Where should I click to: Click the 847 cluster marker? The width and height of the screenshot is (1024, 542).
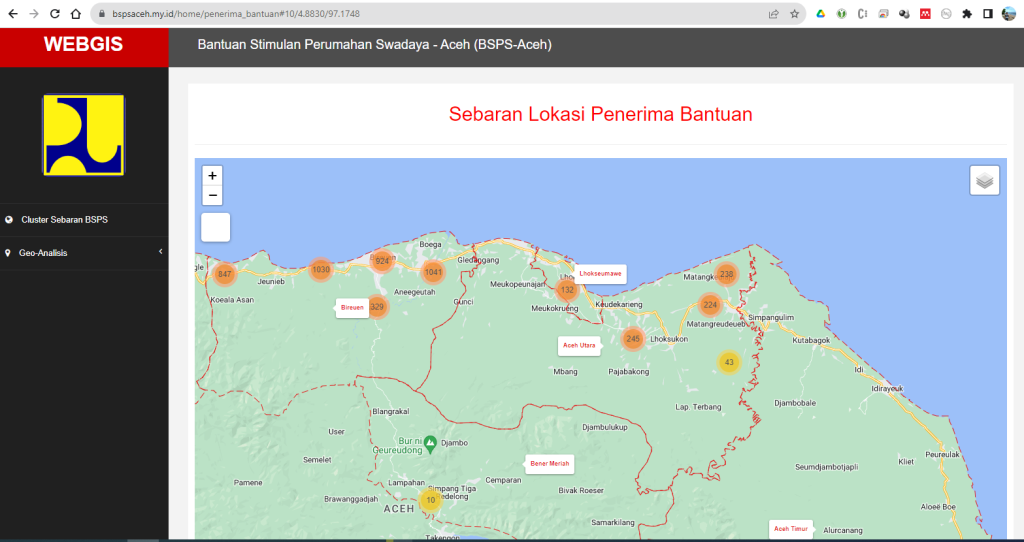pyautogui.click(x=225, y=274)
